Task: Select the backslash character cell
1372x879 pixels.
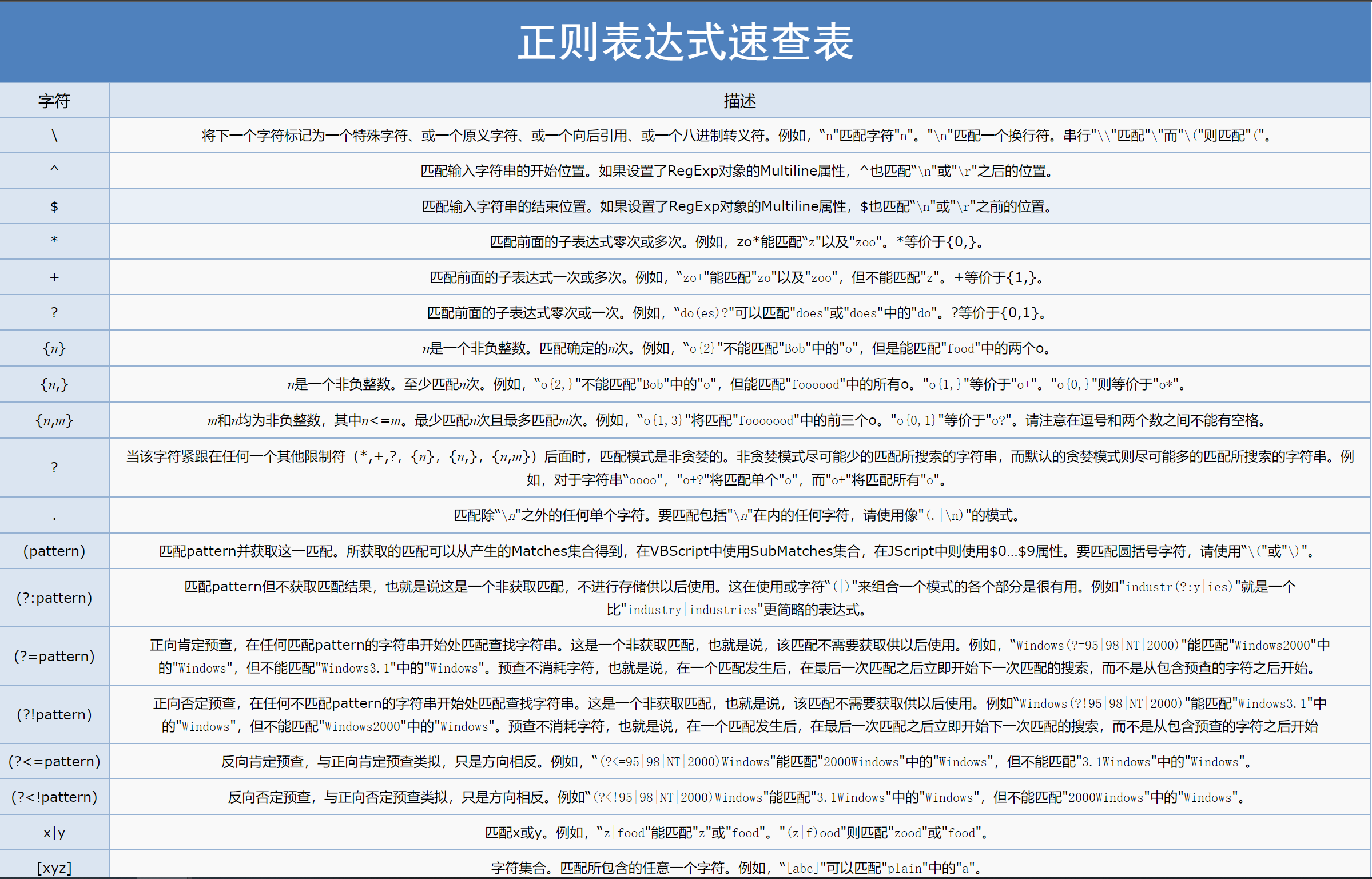Action: pos(54,136)
